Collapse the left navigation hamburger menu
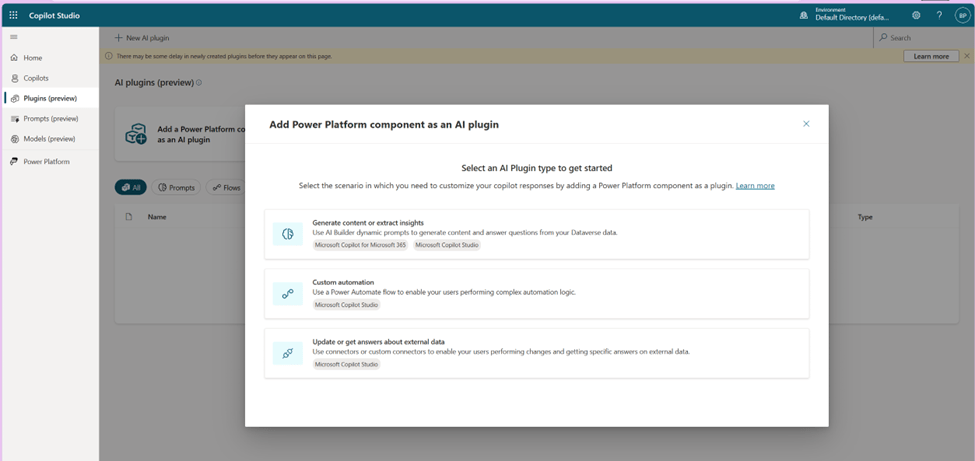The image size is (975, 461). point(14,37)
